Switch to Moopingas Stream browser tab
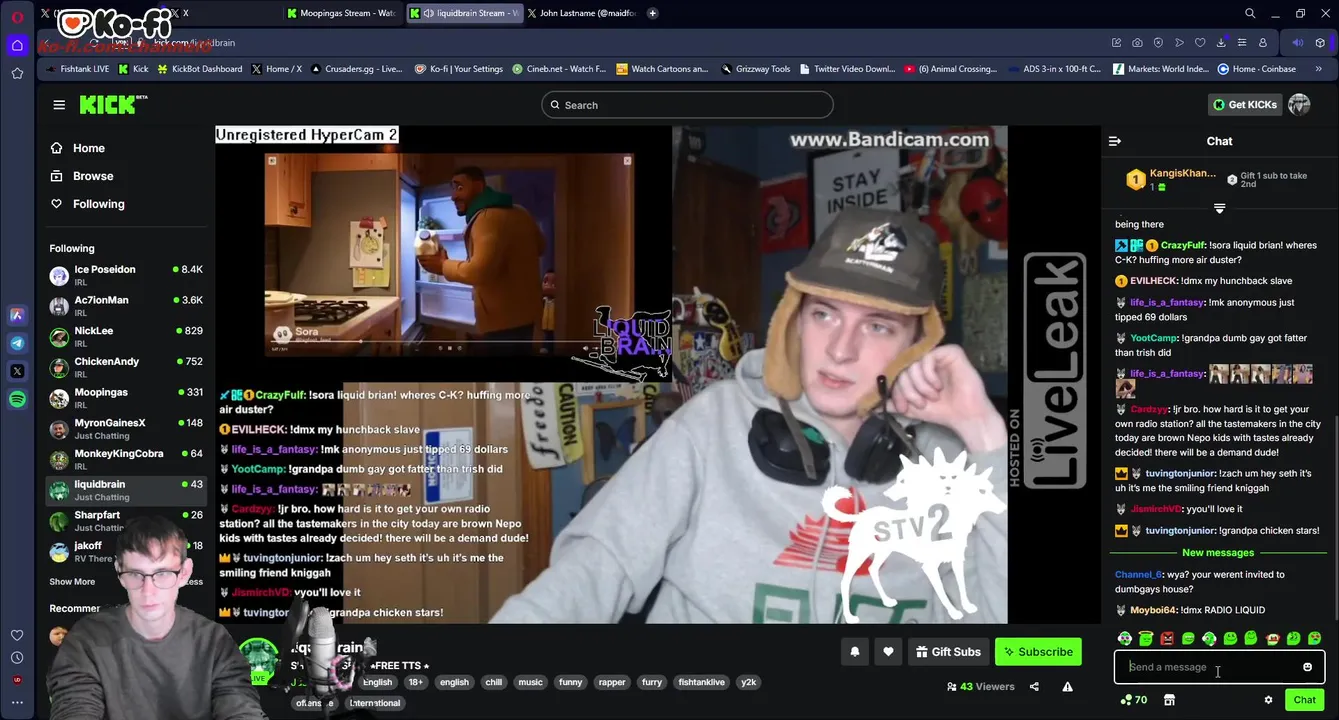Screen dimensions: 1339x720 tap(341, 13)
